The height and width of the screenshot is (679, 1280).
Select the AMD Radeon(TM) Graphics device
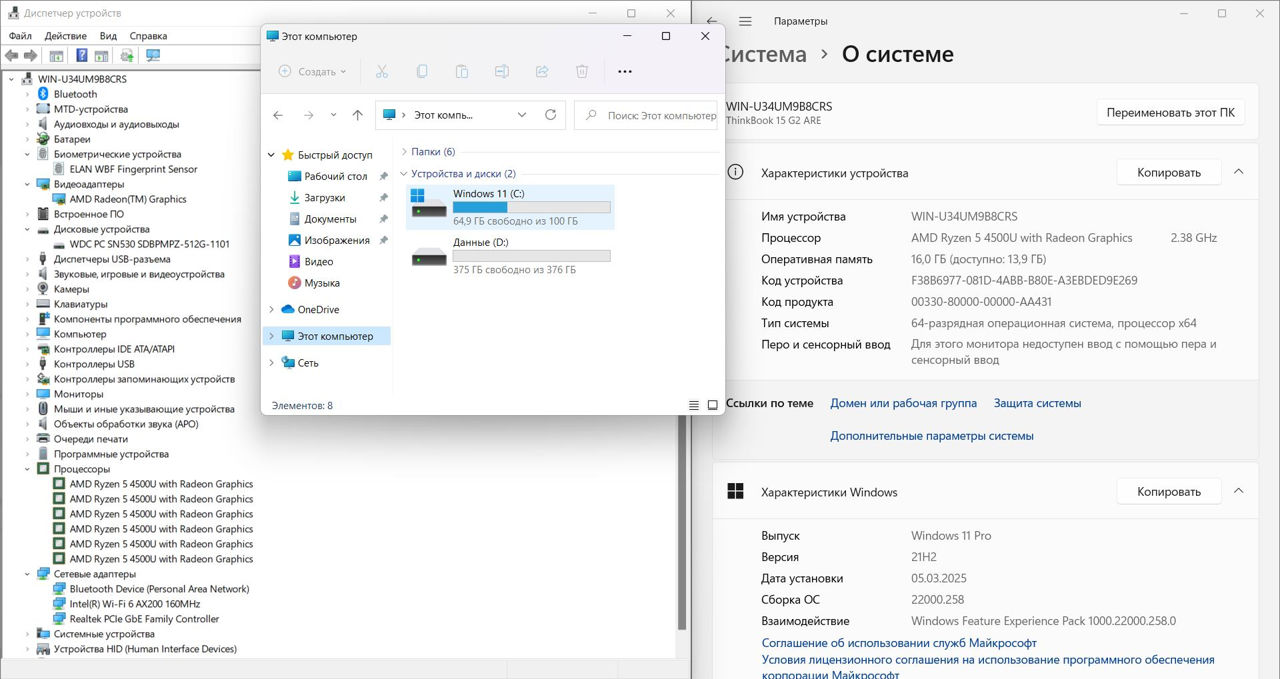point(127,199)
